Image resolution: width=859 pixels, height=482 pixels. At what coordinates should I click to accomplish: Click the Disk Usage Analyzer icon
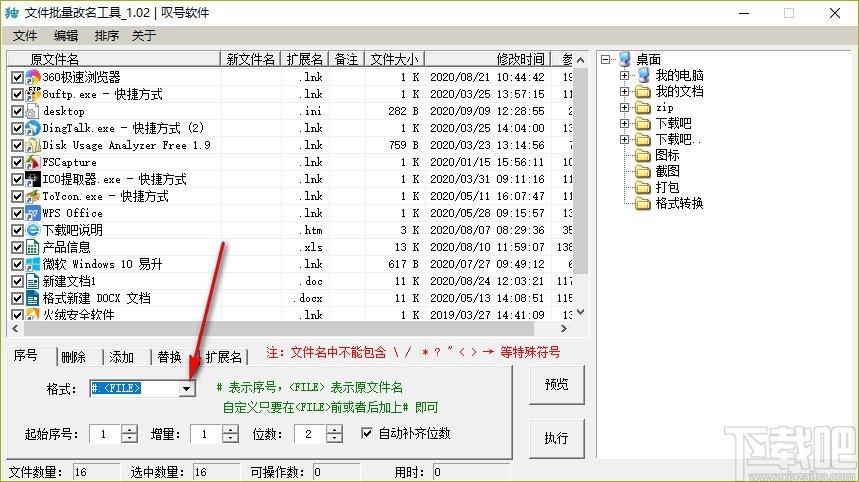click(33, 145)
